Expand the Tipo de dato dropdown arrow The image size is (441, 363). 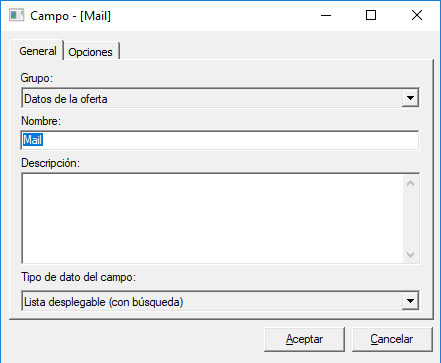click(x=410, y=301)
